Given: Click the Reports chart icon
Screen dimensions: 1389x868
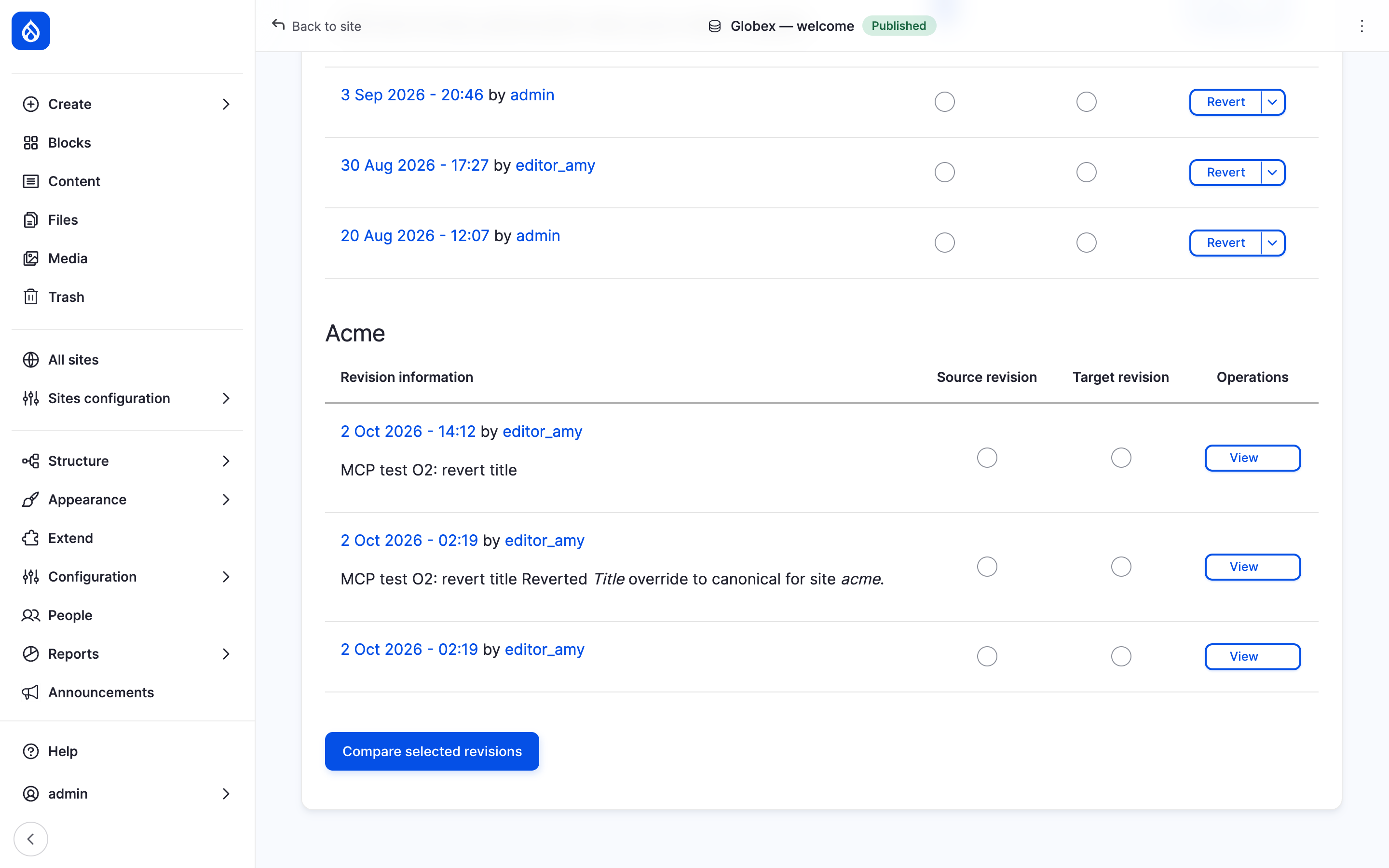Looking at the screenshot, I should pyautogui.click(x=31, y=654).
